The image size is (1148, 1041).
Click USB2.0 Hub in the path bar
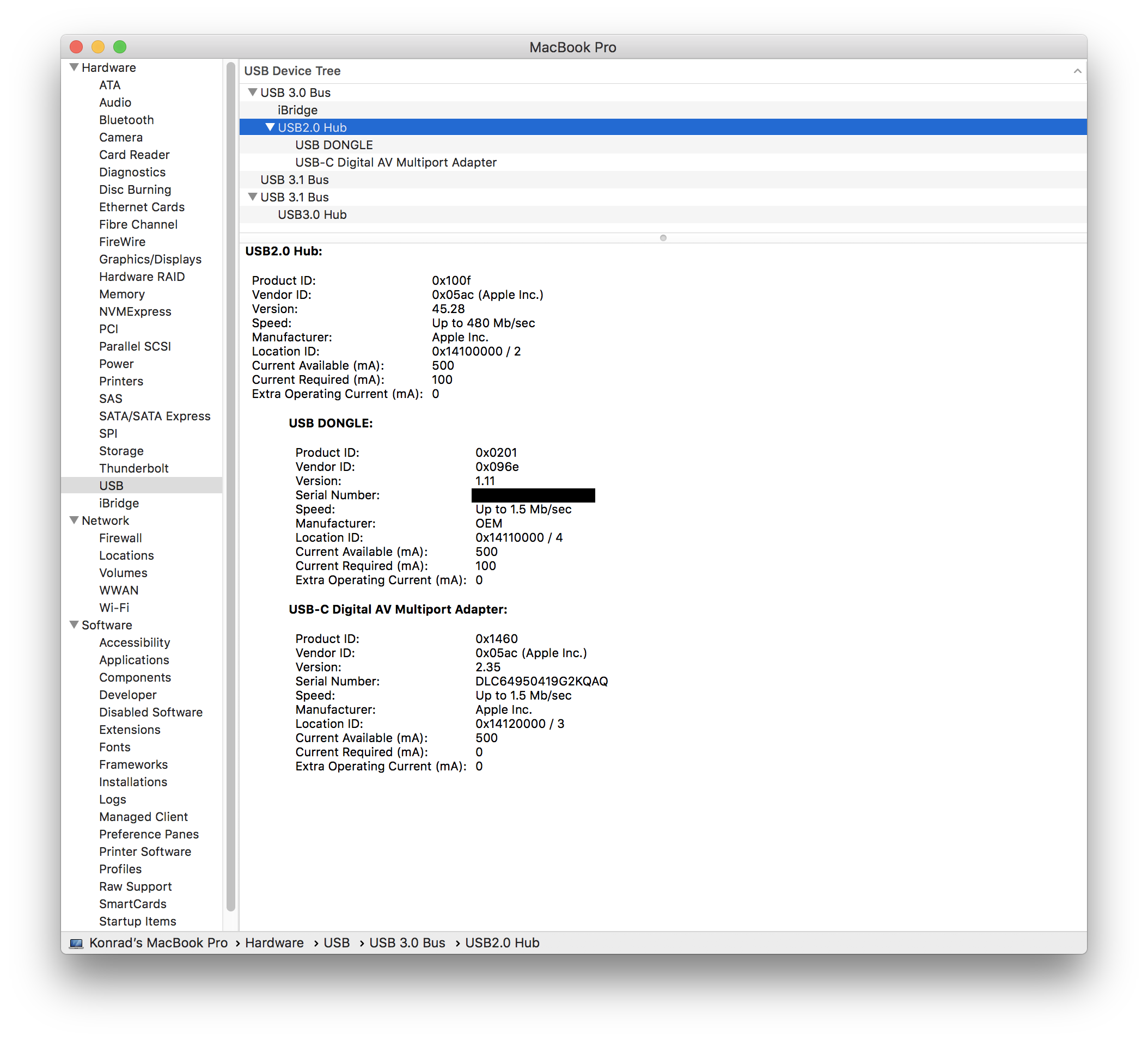[502, 943]
